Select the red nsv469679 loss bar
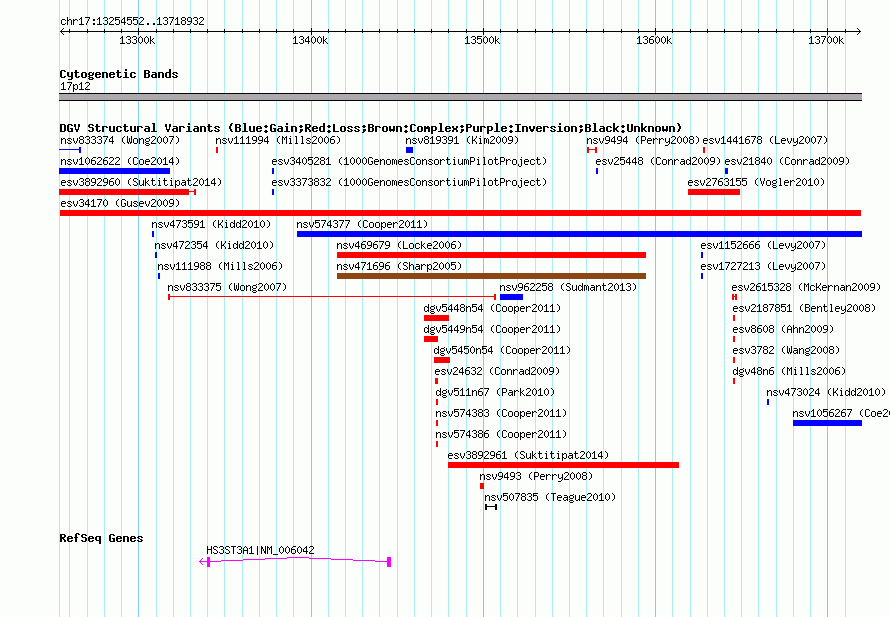Viewport: 890px width, 617px height. pos(491,255)
